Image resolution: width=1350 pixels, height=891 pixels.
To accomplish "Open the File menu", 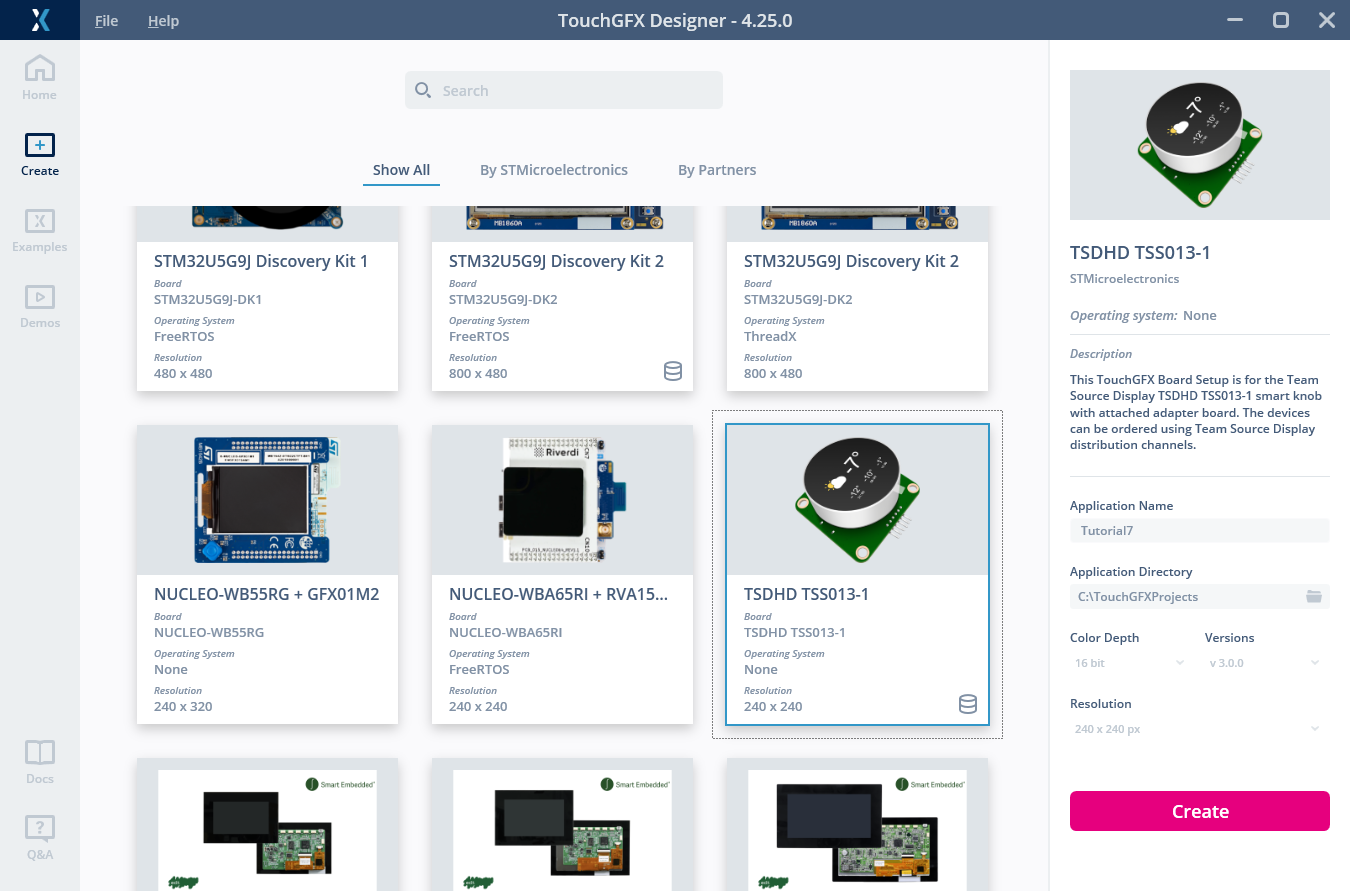I will click(106, 21).
